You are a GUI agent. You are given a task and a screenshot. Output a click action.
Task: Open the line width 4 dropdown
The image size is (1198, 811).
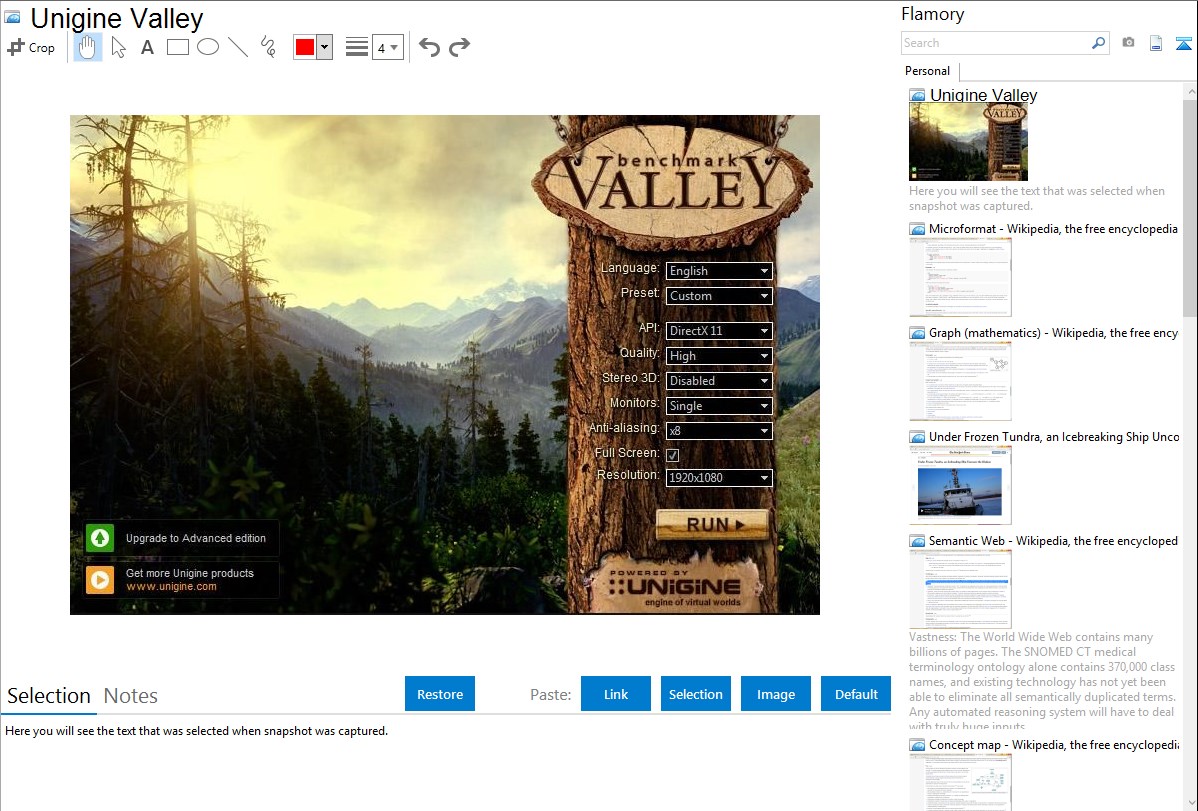(388, 47)
